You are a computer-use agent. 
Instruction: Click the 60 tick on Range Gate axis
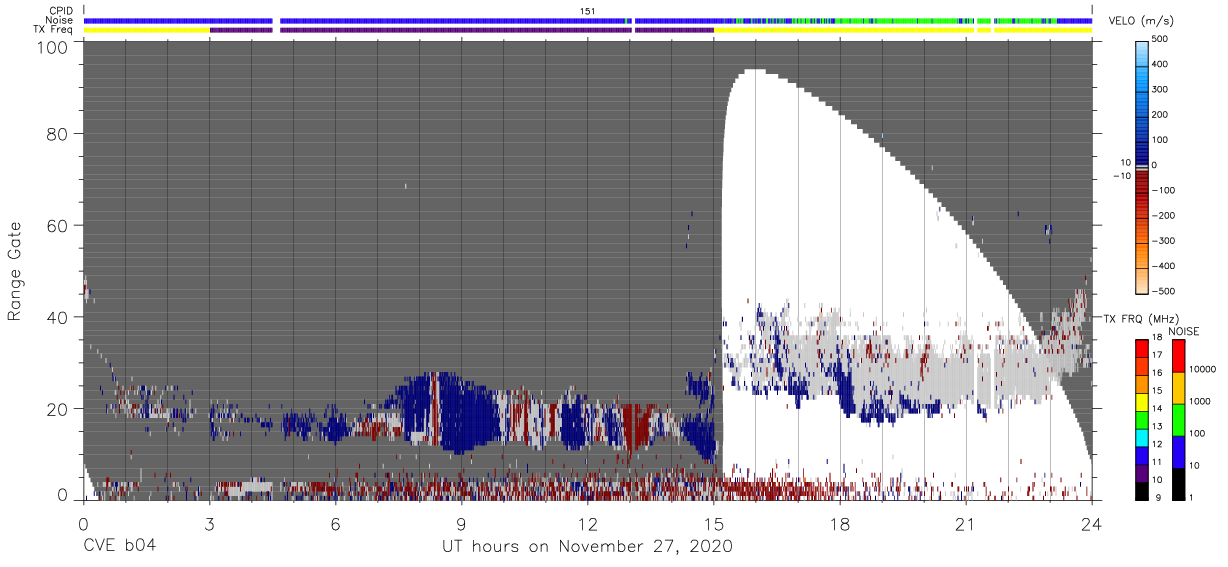click(57, 225)
